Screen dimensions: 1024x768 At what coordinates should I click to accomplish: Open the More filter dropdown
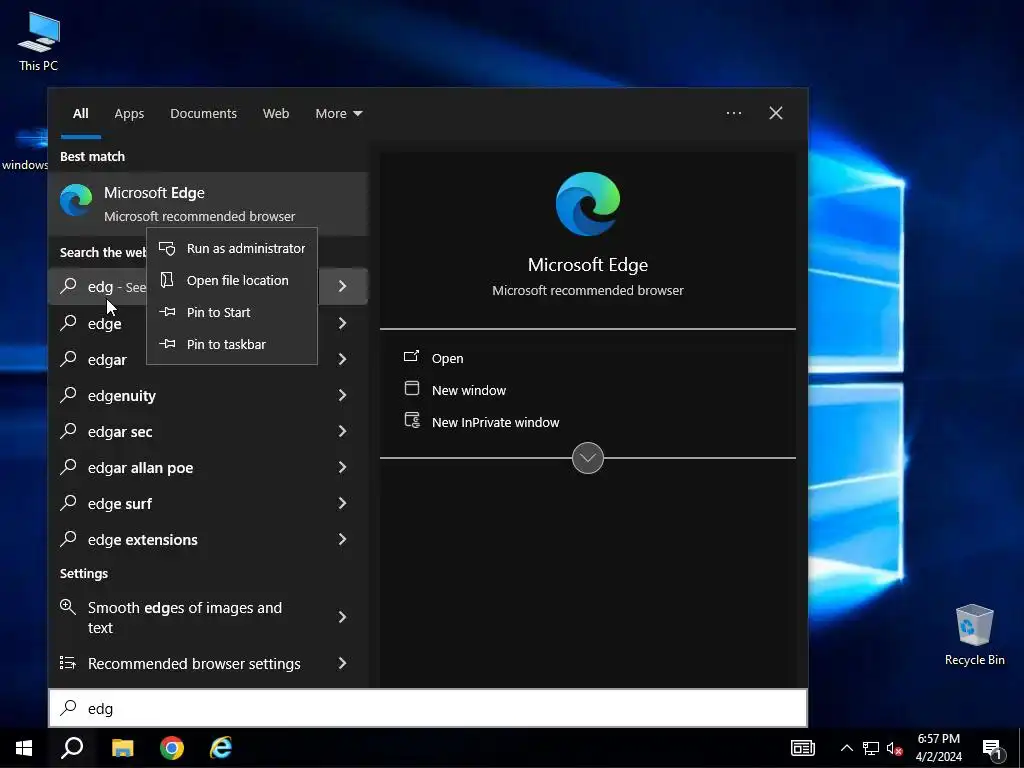(x=338, y=114)
